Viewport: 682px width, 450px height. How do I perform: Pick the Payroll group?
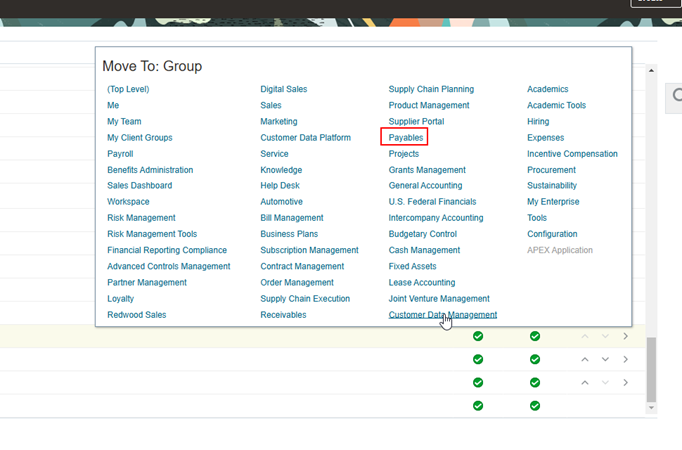coord(120,154)
